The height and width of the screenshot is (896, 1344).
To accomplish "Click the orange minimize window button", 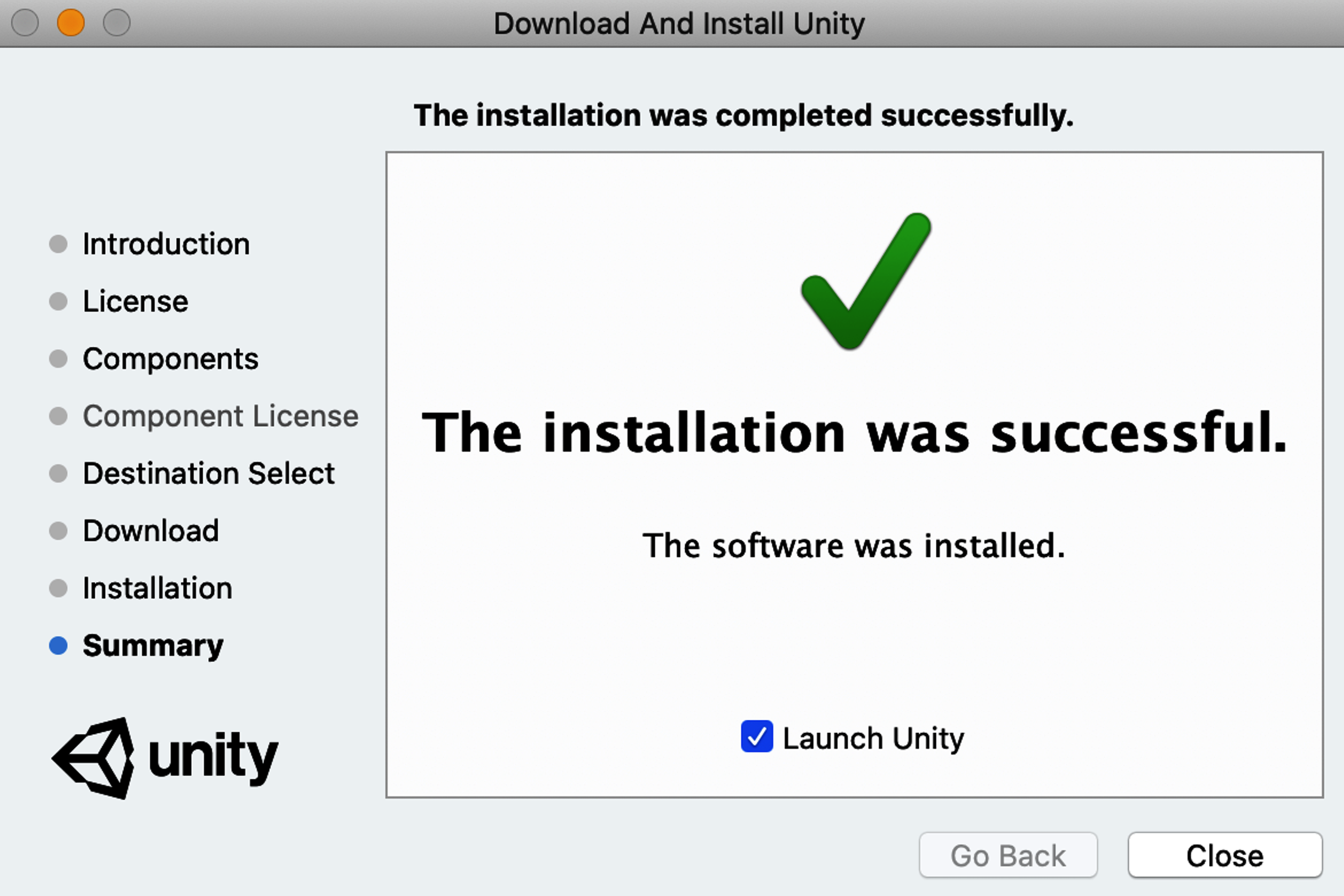I will pyautogui.click(x=71, y=24).
